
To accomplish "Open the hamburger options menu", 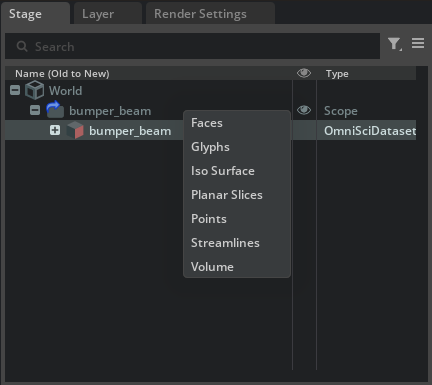I will point(418,43).
